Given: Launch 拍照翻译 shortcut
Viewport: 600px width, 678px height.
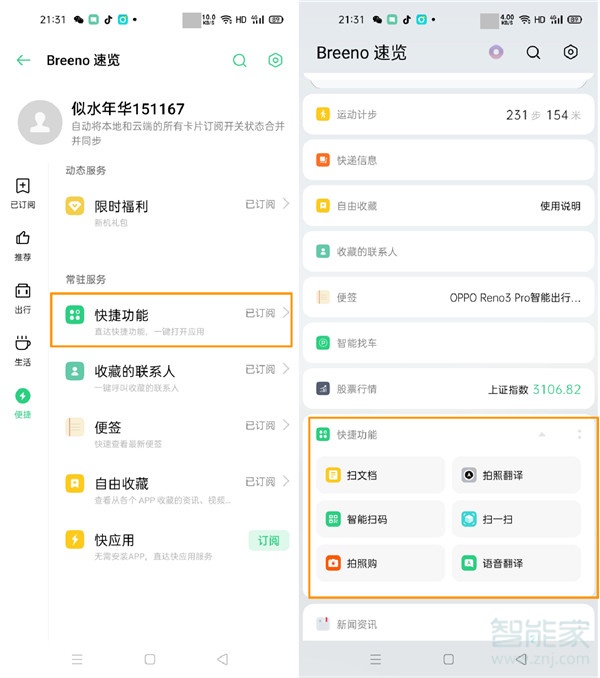Looking at the screenshot, I should (516, 475).
